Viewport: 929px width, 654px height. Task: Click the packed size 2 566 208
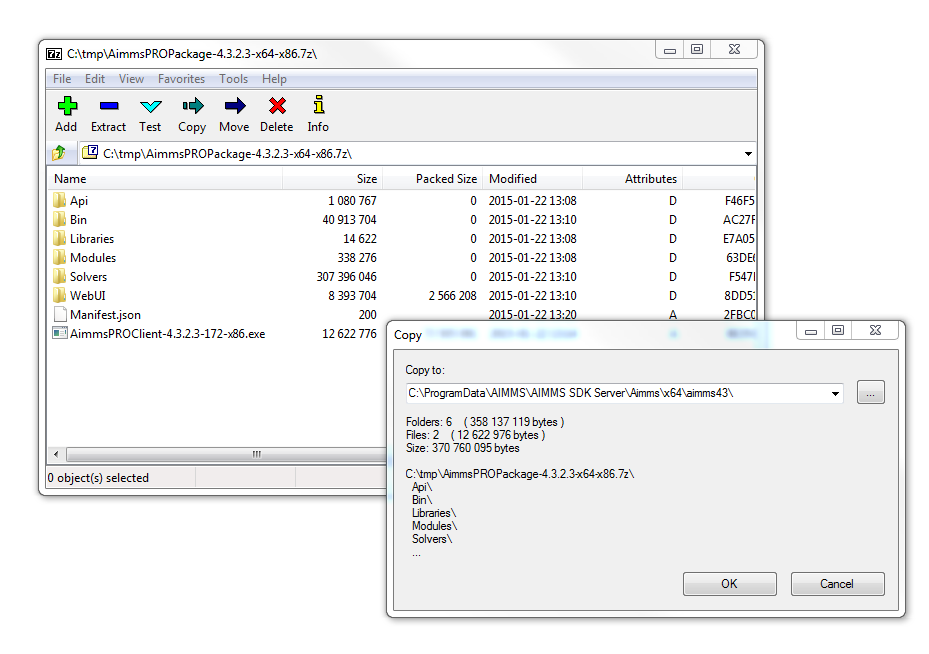point(453,296)
